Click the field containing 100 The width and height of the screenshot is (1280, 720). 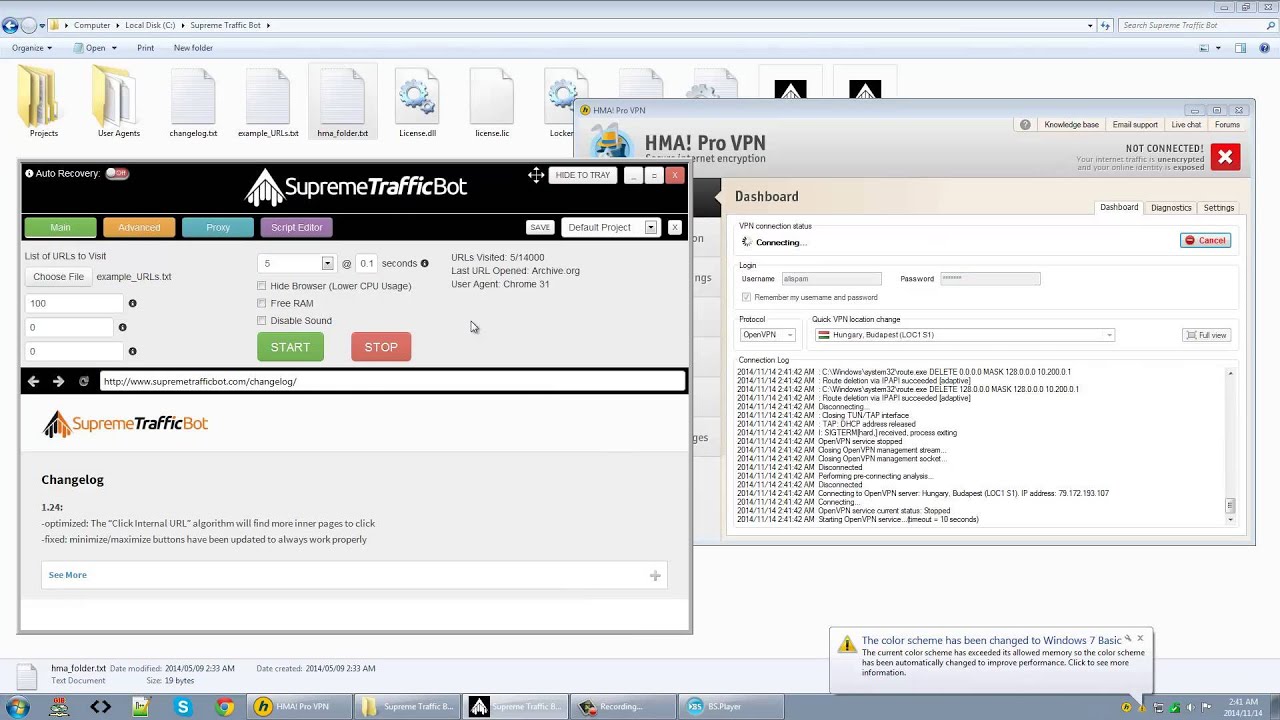pyautogui.click(x=74, y=303)
